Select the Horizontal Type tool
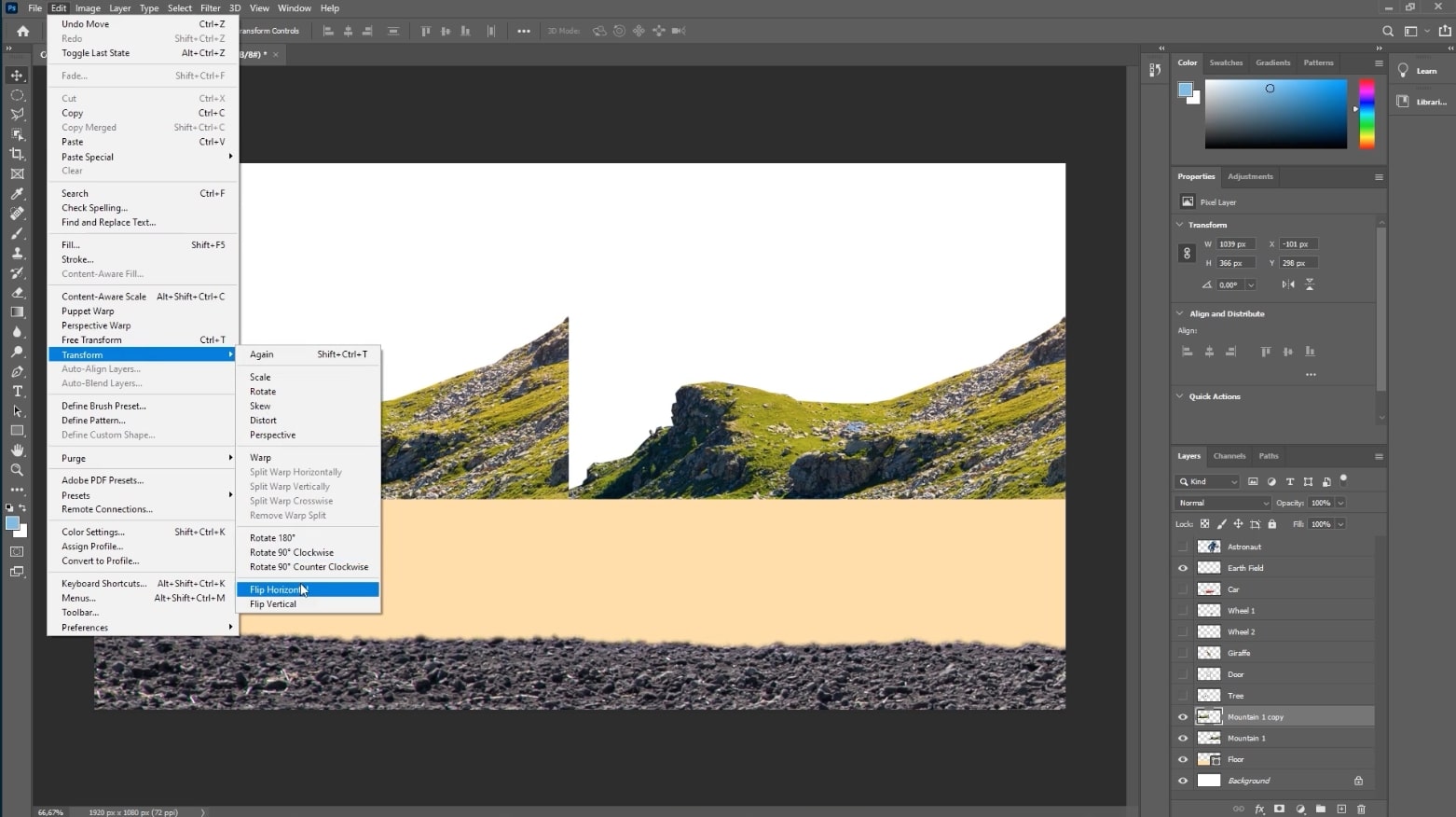Image resolution: width=1456 pixels, height=817 pixels. pos(16,391)
